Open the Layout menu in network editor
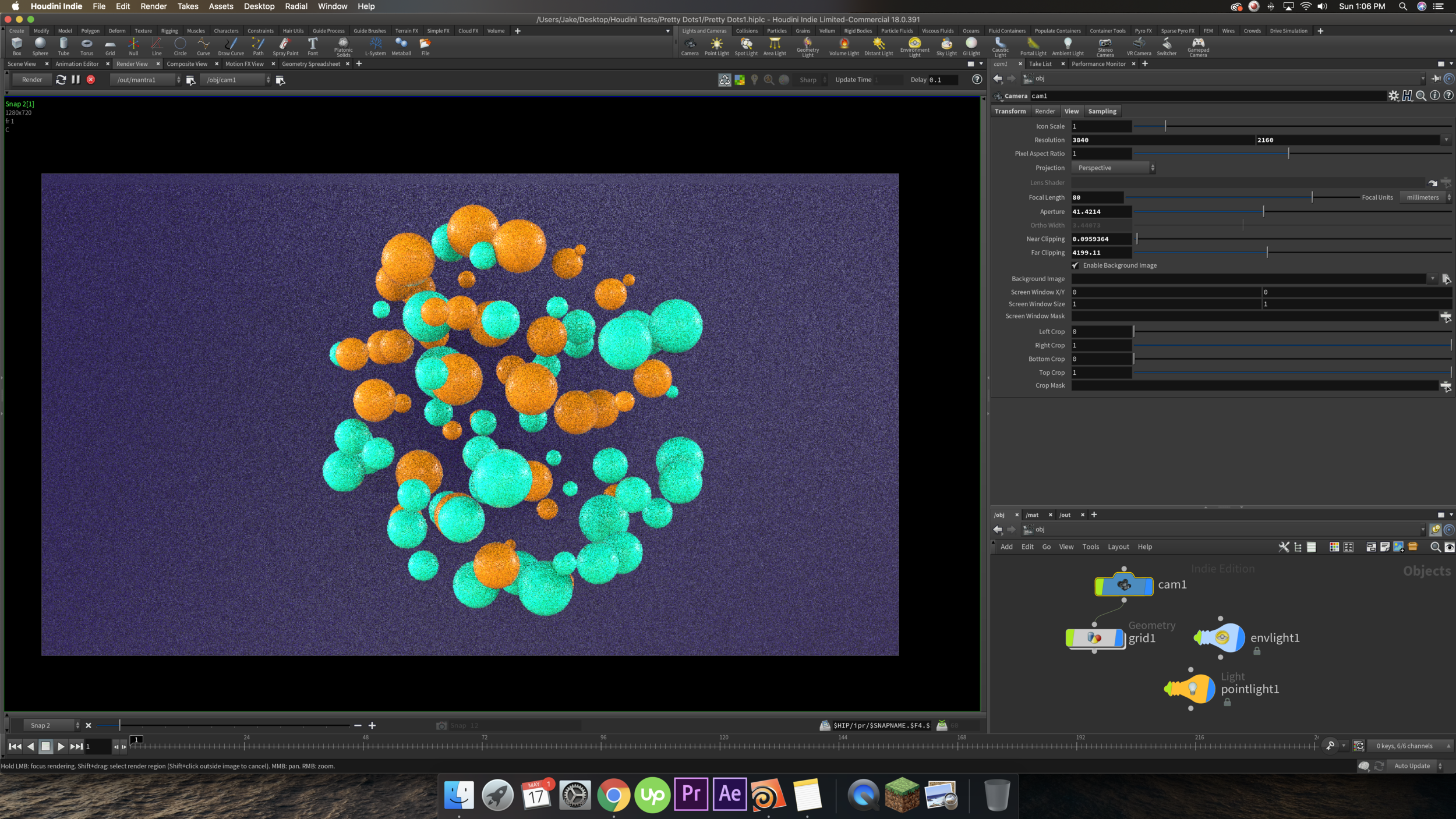 [x=1118, y=547]
